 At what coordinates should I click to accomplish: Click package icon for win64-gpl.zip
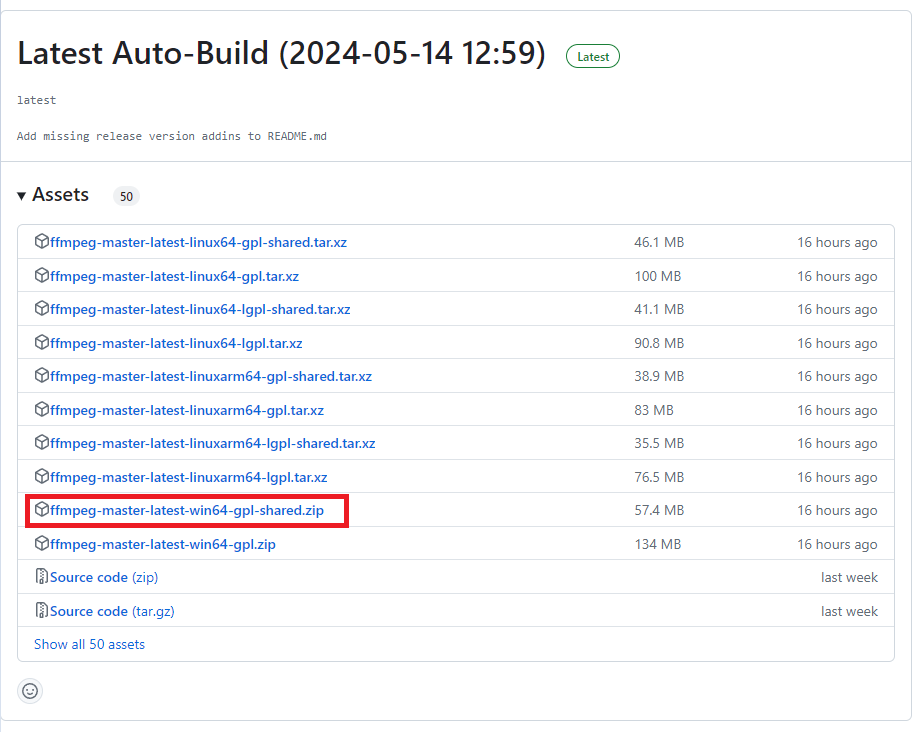[x=41, y=543]
